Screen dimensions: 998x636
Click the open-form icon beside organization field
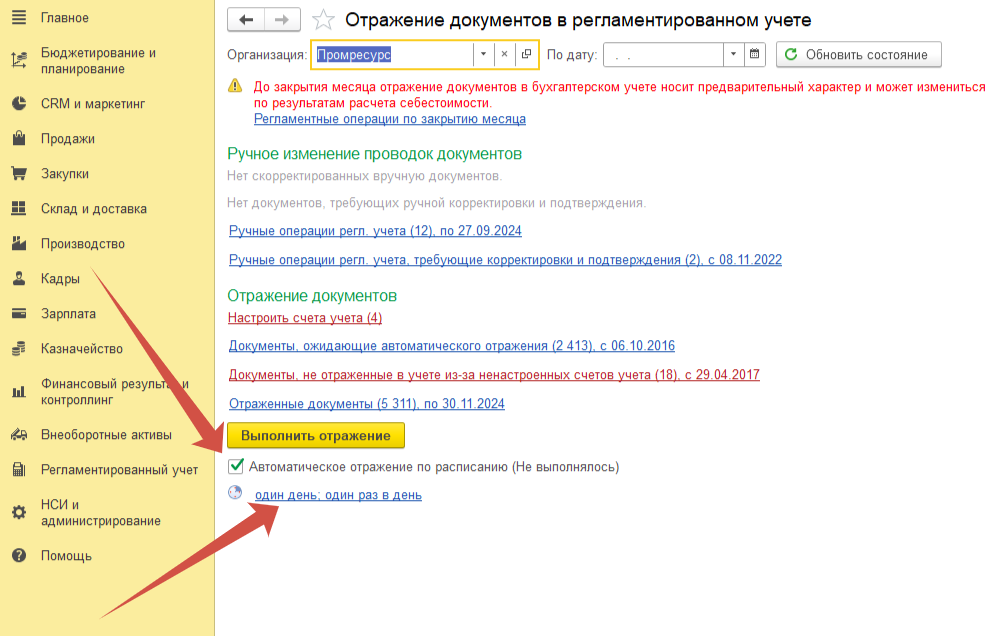526,54
